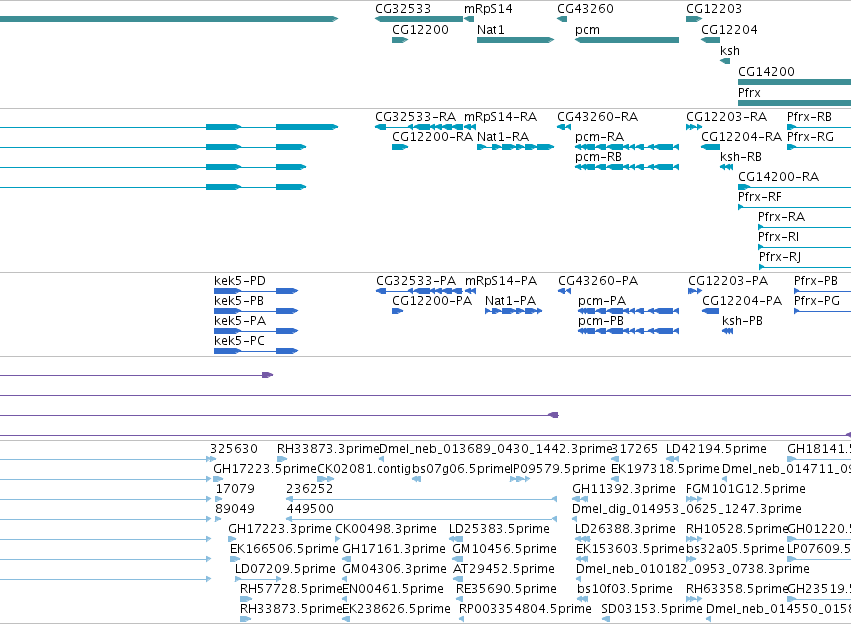
Task: Click protein CG12203-PA
Action: pos(728,281)
